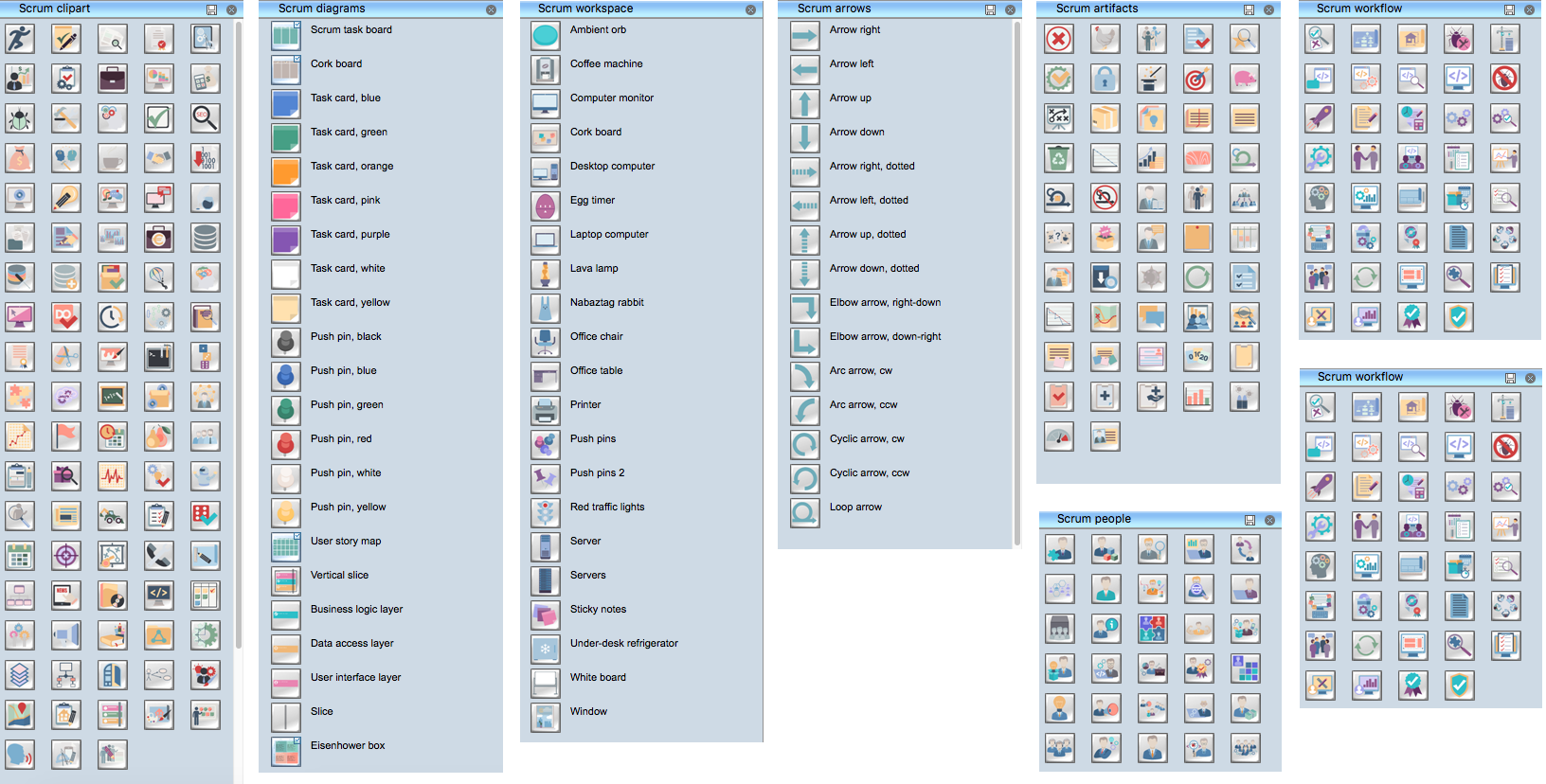
Task: Choose the Cyclic arrow, cw icon
Action: click(805, 445)
